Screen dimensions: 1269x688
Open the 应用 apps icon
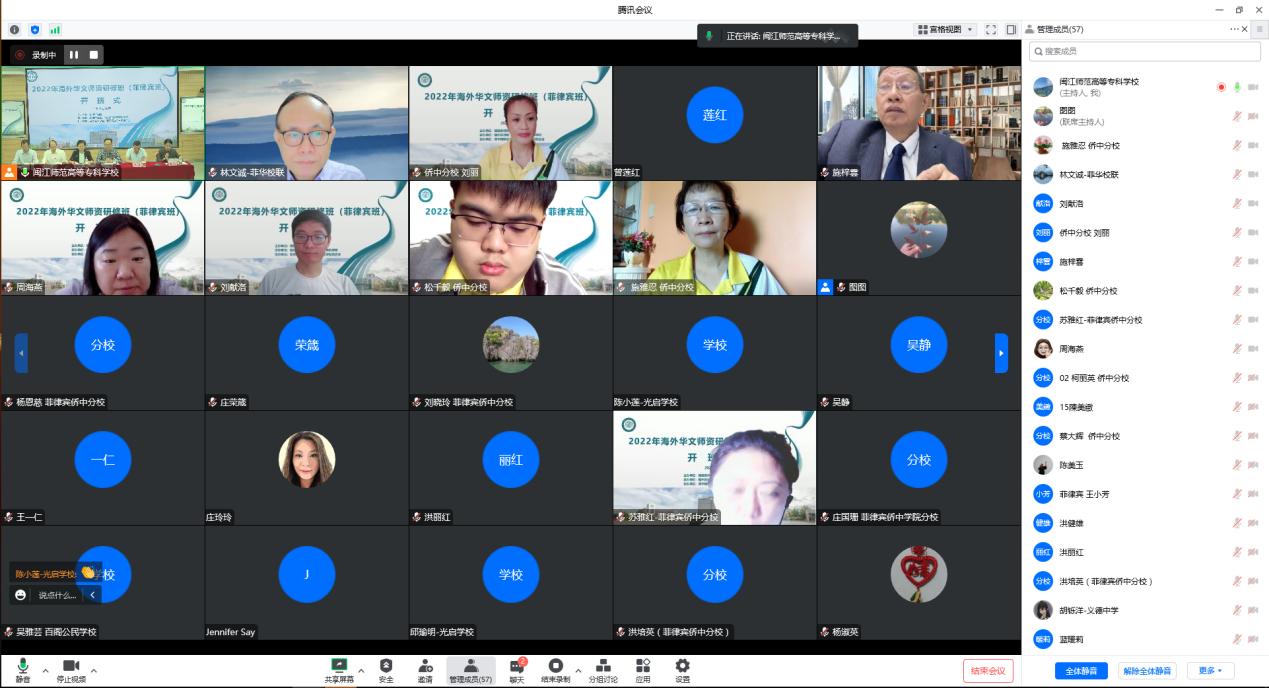tap(642, 669)
